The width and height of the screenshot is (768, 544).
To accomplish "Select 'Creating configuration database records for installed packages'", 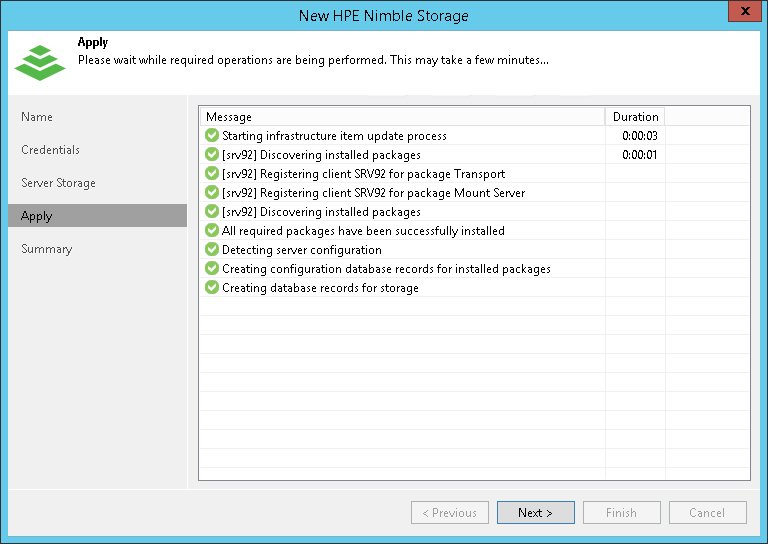I will [386, 269].
